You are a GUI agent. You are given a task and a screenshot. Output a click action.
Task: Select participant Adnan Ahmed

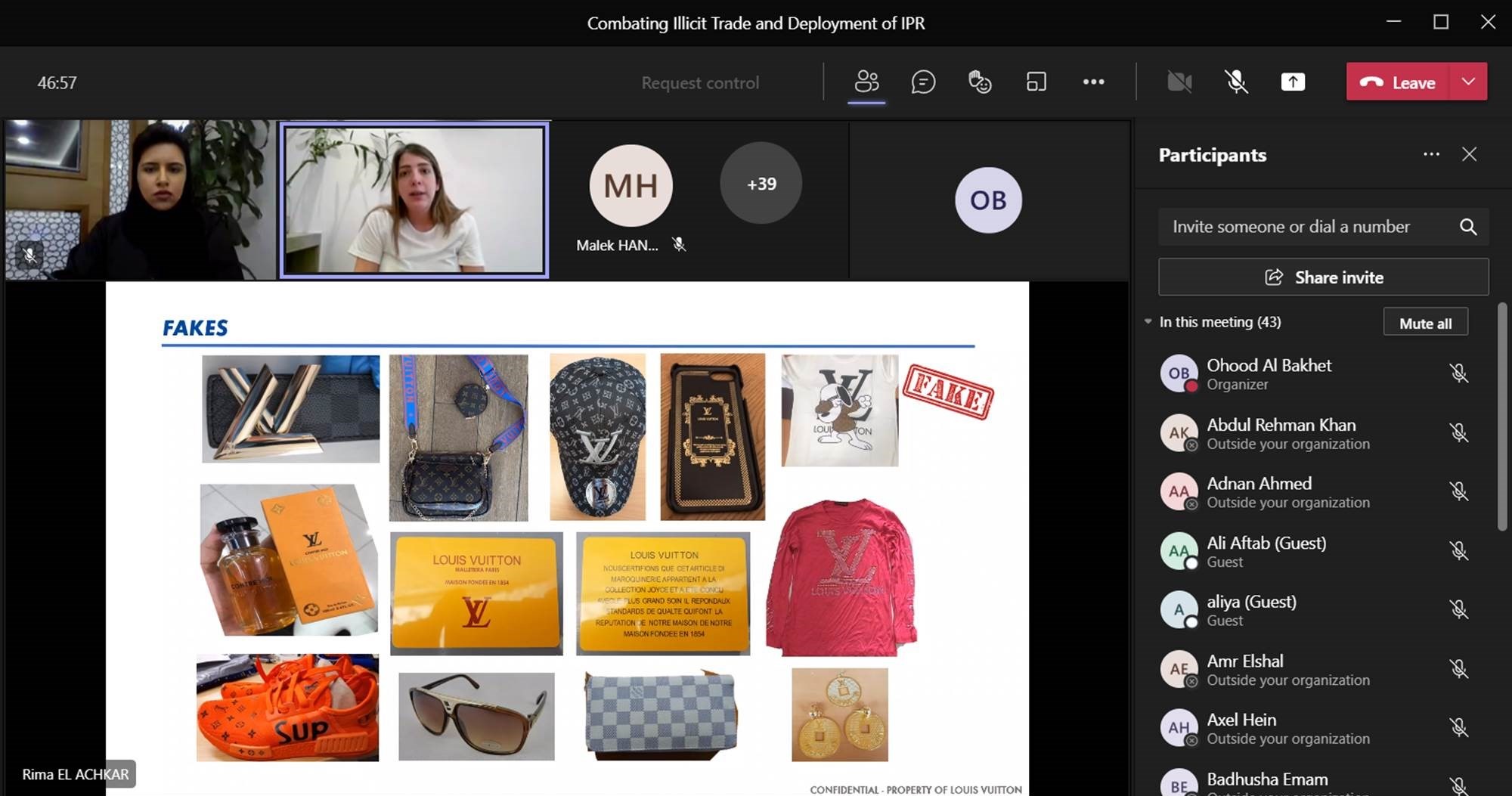1315,492
